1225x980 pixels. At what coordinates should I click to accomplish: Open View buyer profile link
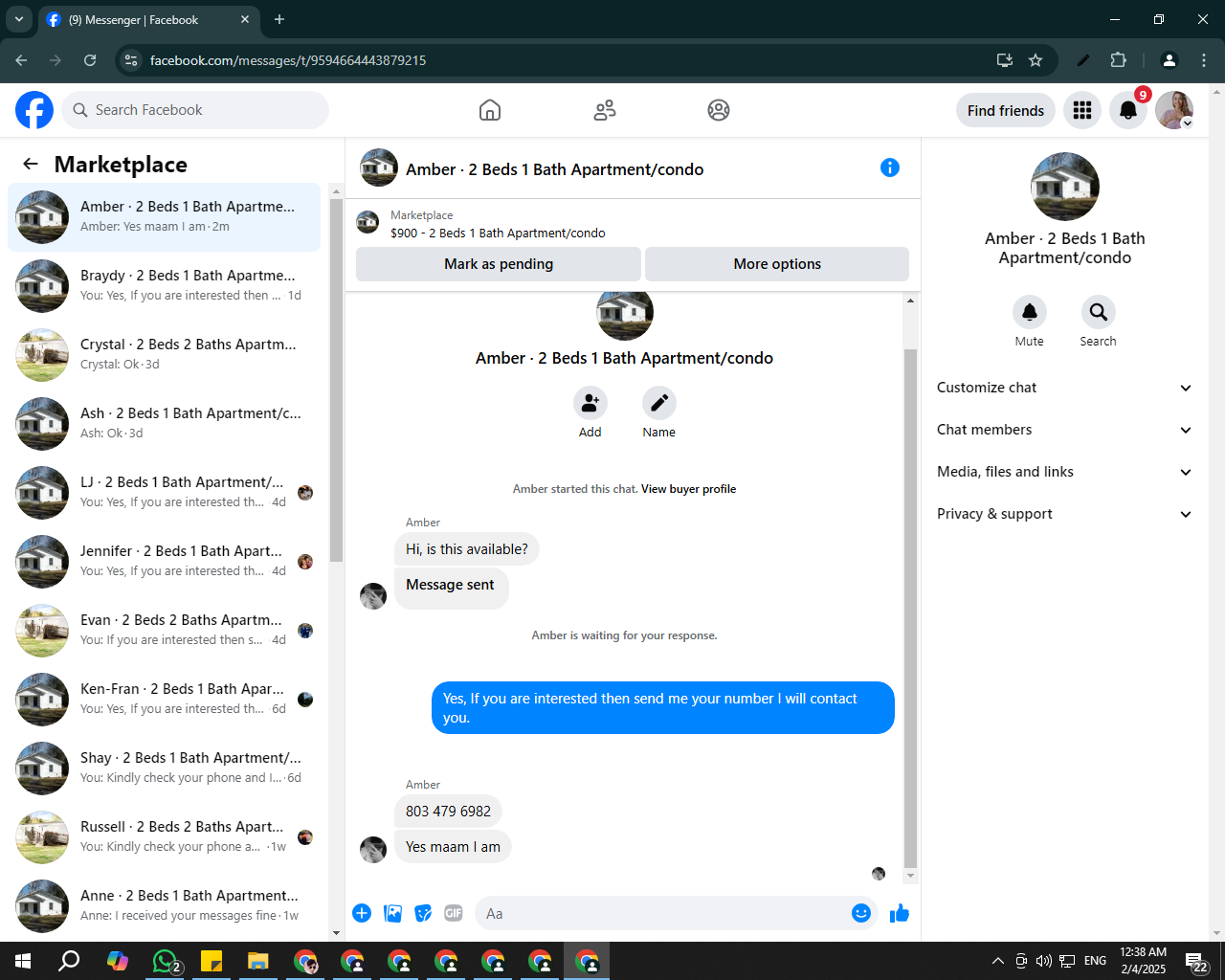click(x=688, y=489)
